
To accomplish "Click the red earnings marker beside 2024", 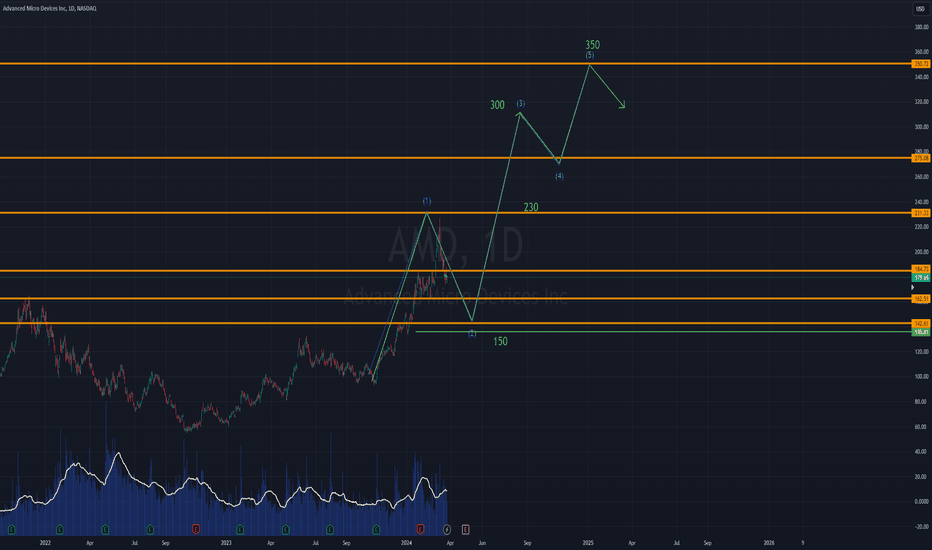I will pos(420,529).
